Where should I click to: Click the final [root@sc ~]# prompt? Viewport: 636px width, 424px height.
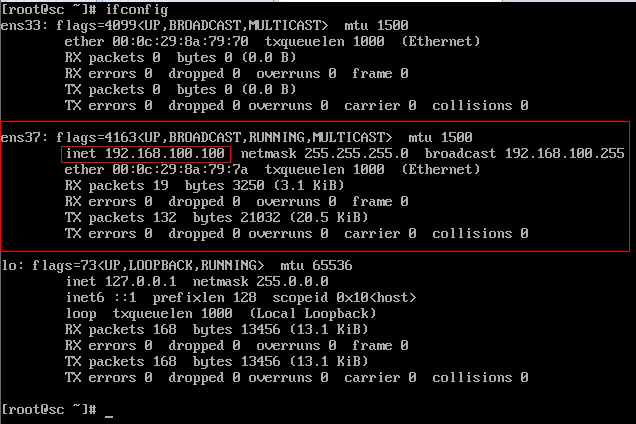(x=49, y=409)
